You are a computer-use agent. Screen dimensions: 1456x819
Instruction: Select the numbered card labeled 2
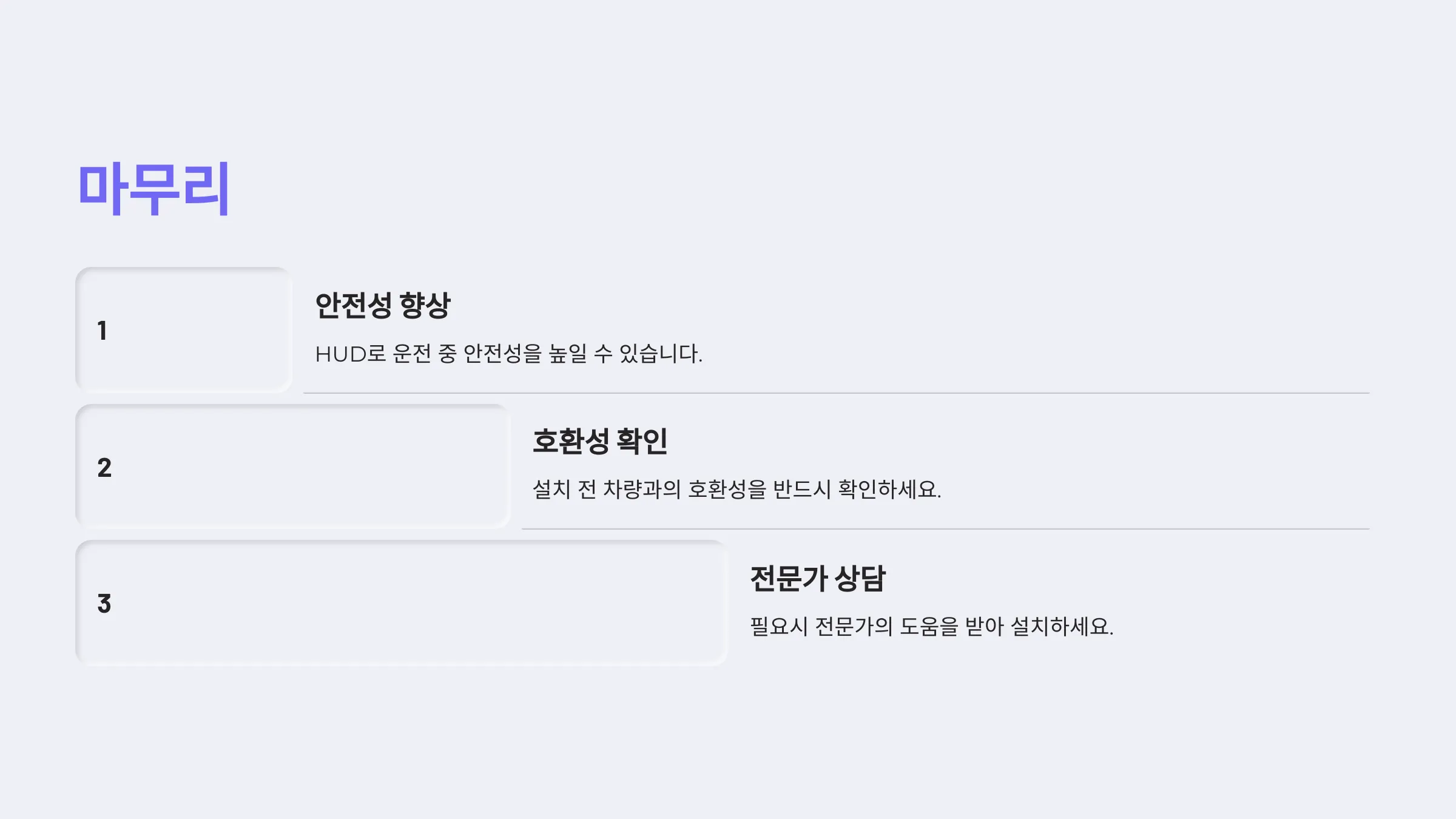coord(292,466)
